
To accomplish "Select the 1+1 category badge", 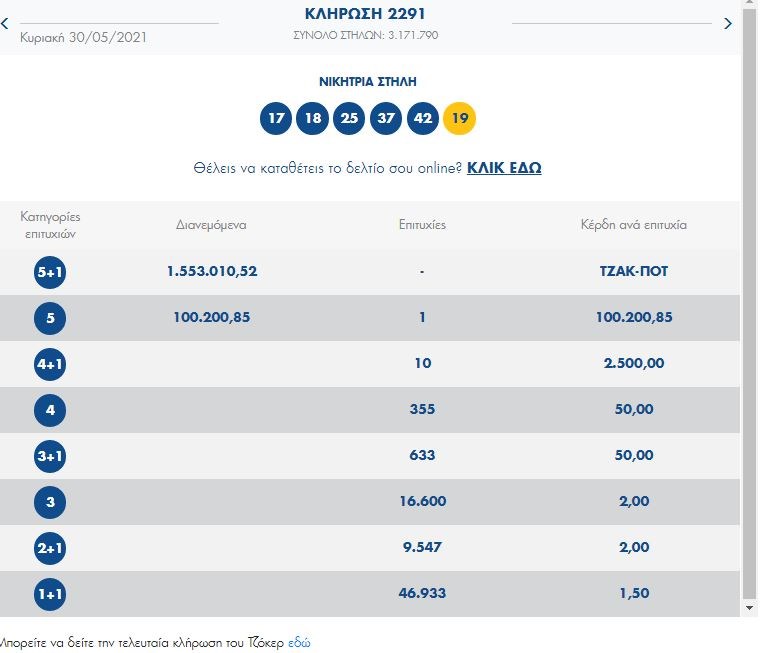I will click(50, 593).
